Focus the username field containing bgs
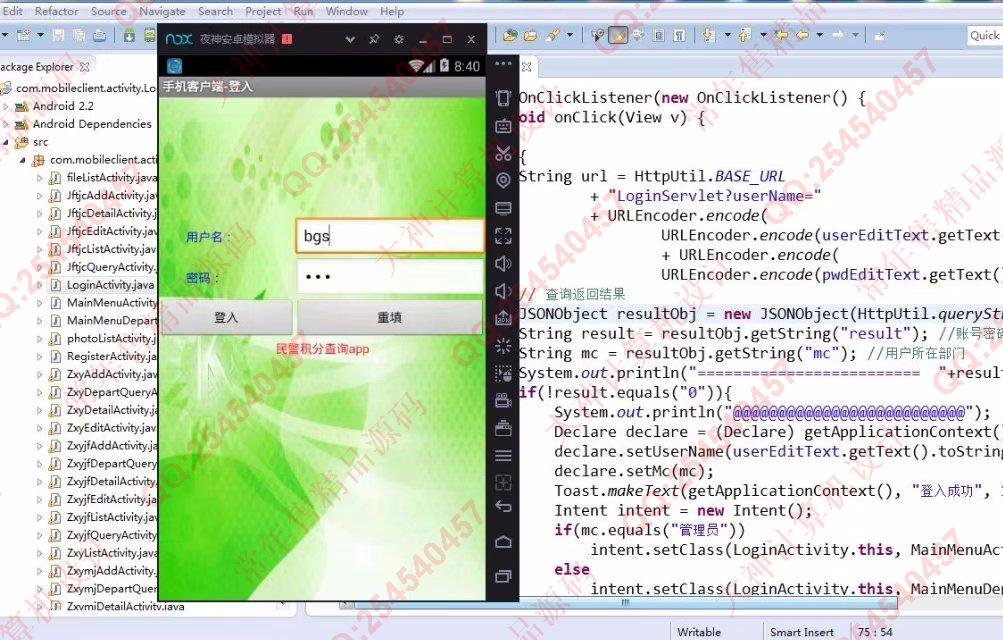Image resolution: width=1003 pixels, height=640 pixels. tap(390, 236)
